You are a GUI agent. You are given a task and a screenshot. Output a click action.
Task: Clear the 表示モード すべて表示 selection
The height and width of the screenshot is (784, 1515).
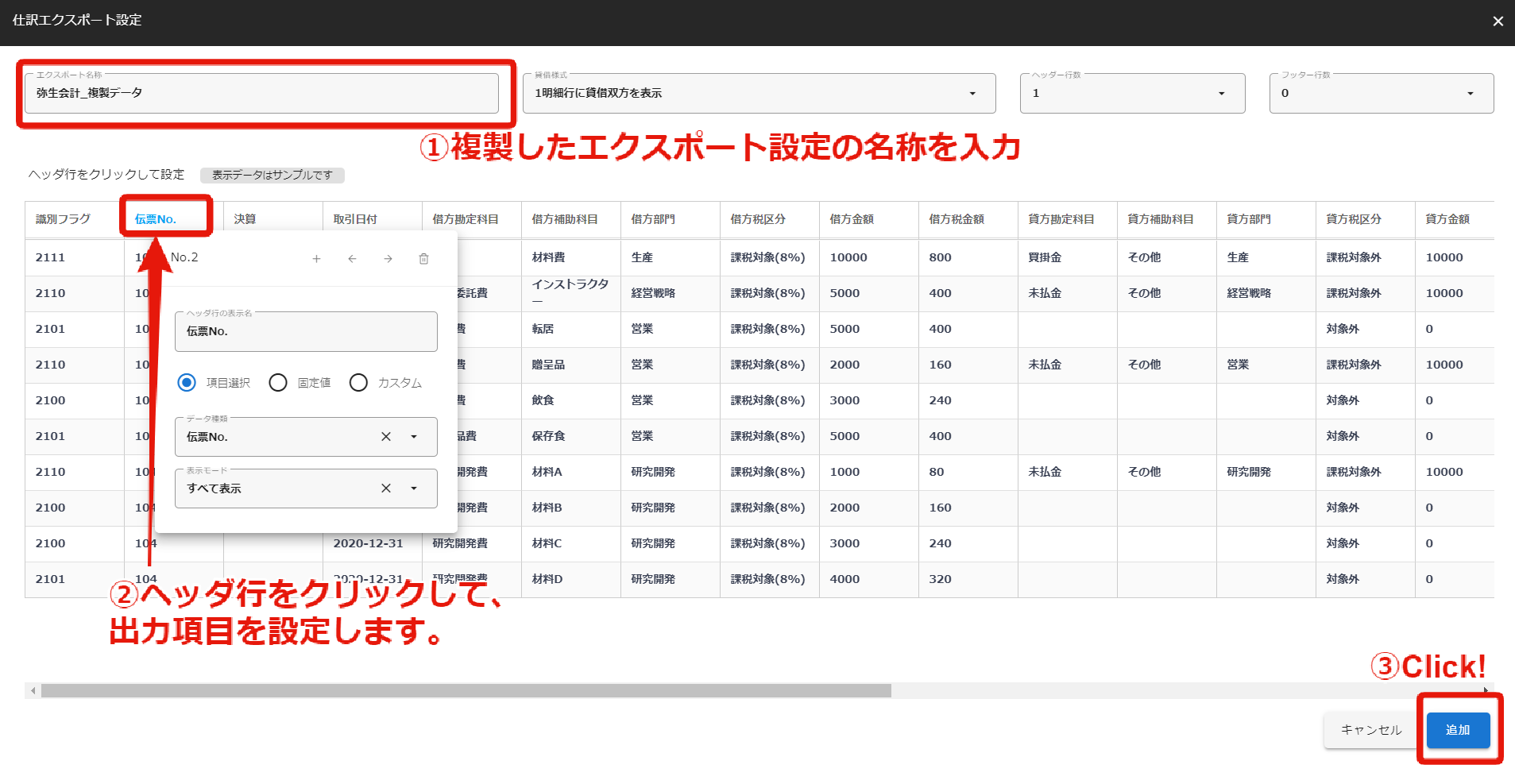(x=386, y=488)
